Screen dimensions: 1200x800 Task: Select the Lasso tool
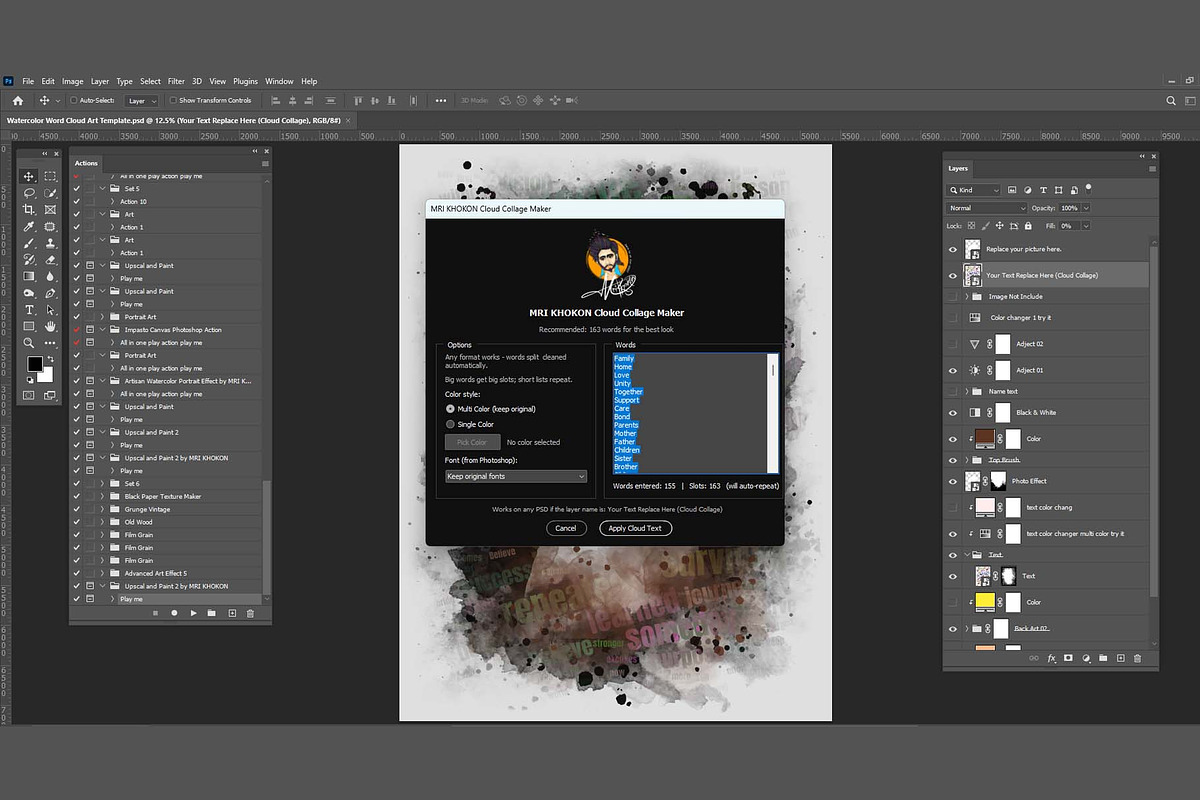pyautogui.click(x=30, y=193)
